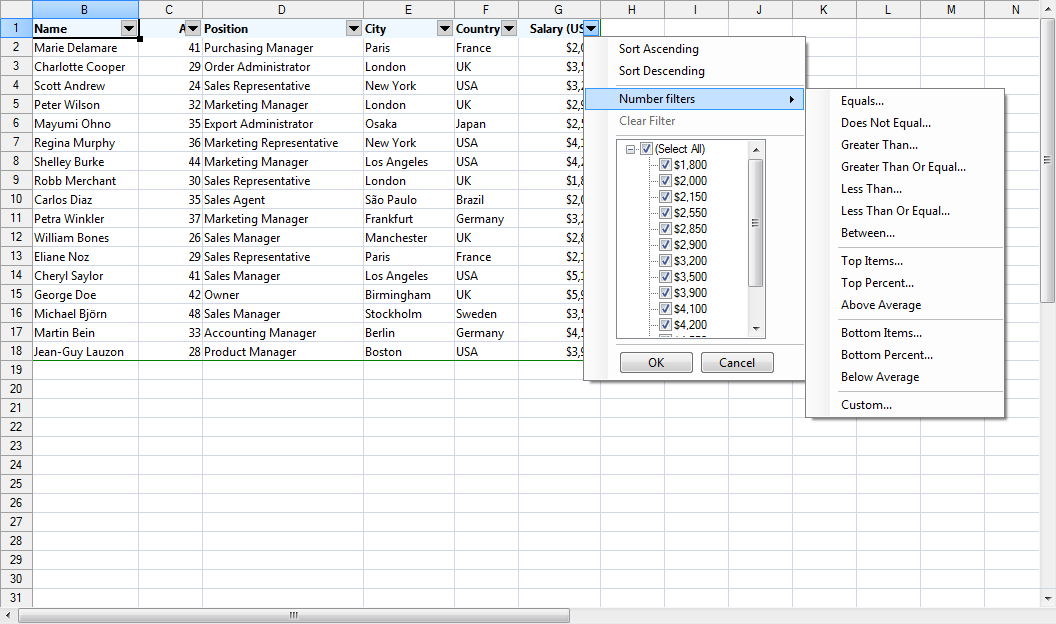Uncheck the $4,200 salary value
This screenshot has width=1056, height=624.
665,324
